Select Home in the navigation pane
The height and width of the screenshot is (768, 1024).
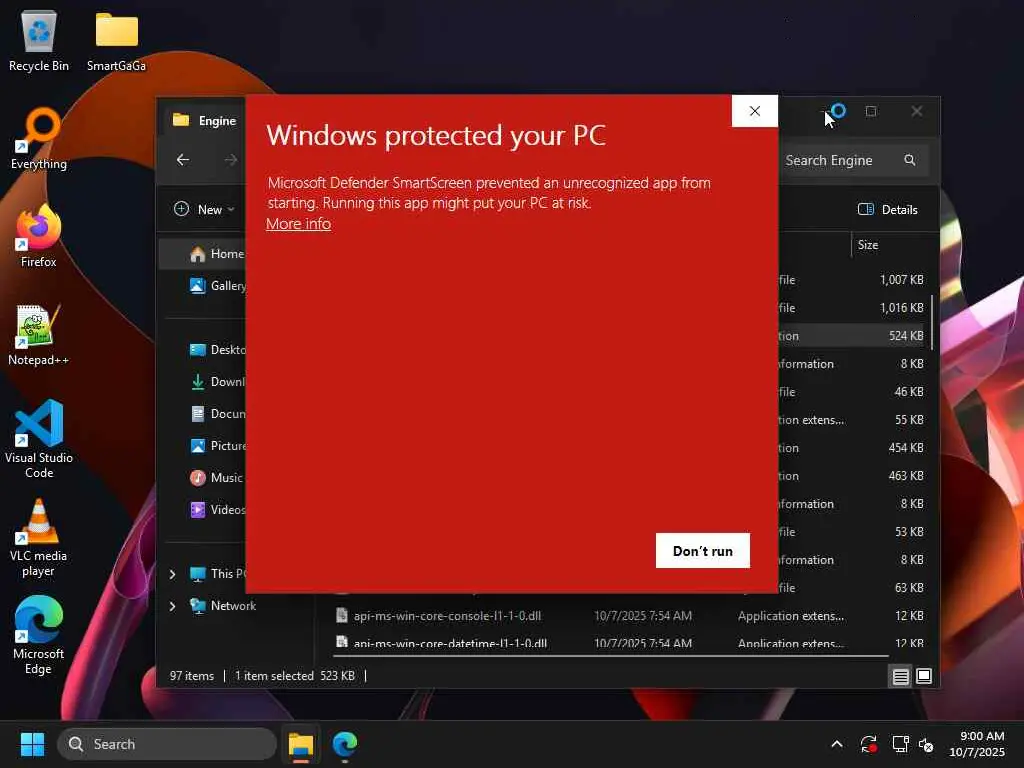click(202, 253)
